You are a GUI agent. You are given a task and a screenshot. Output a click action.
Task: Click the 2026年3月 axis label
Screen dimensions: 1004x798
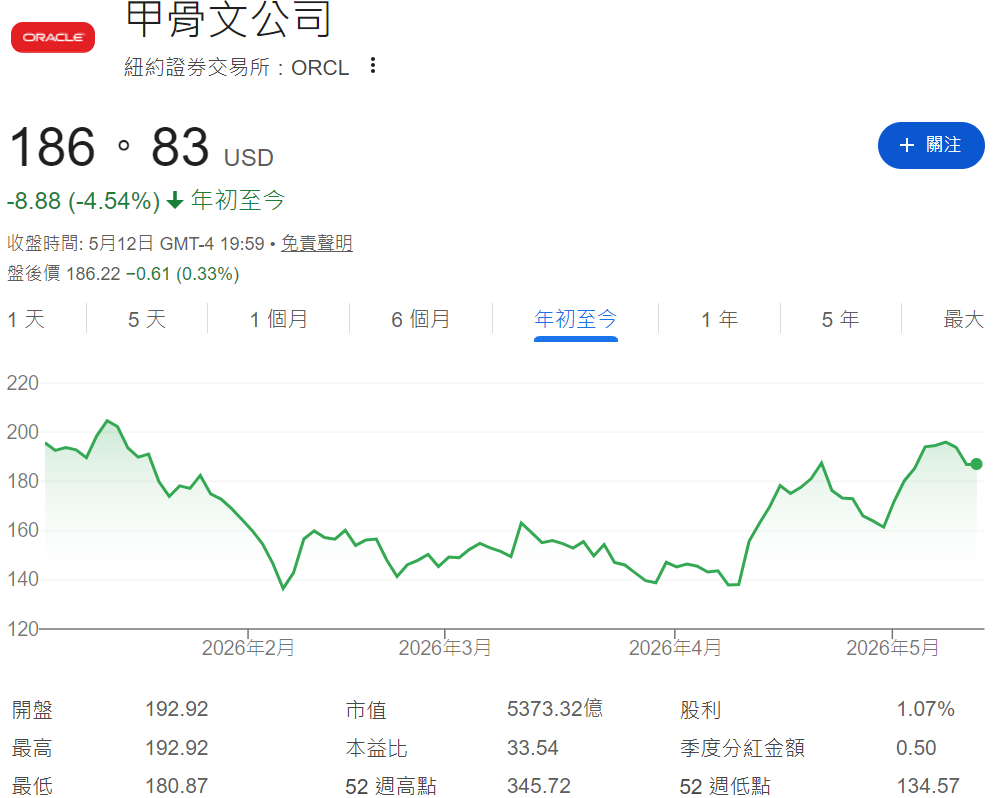point(445,648)
